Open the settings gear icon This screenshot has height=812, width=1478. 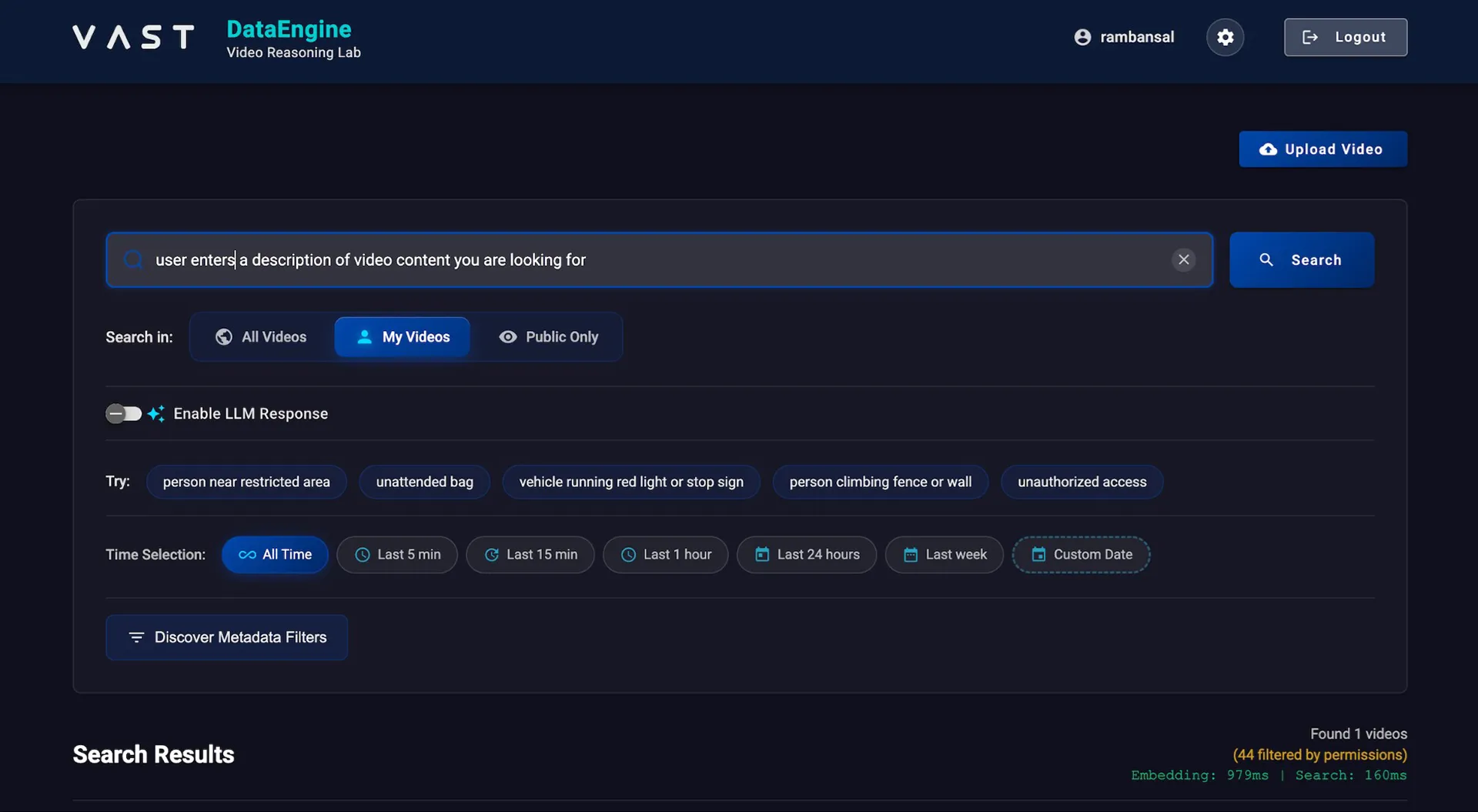pyautogui.click(x=1225, y=37)
